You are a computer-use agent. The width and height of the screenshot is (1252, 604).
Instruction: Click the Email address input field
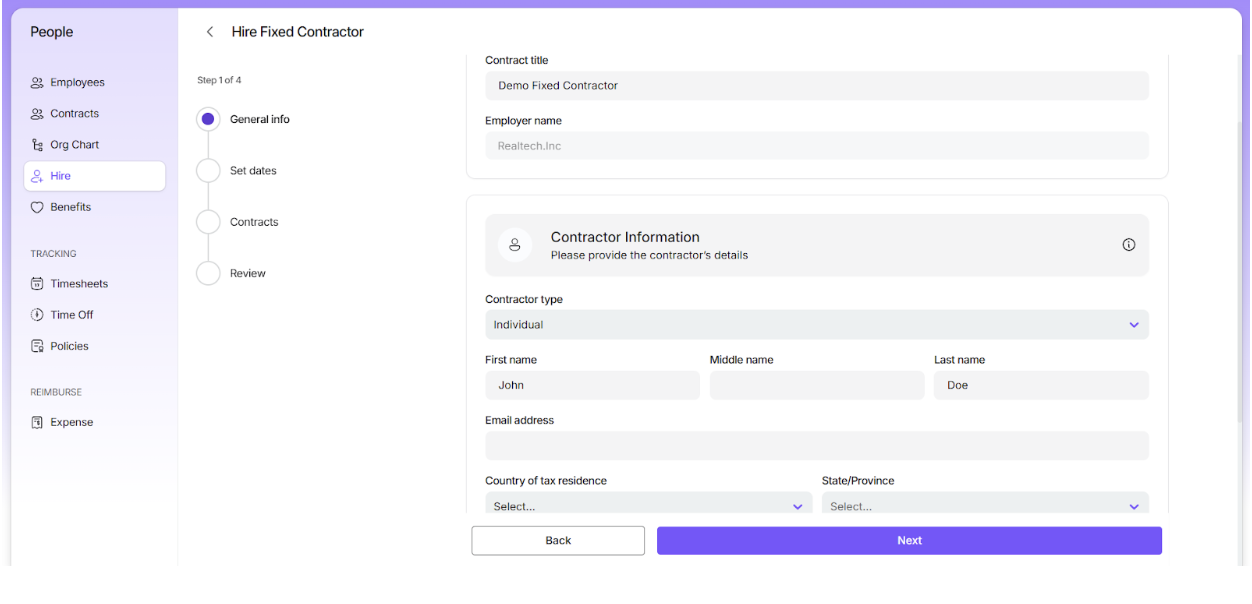pos(816,446)
